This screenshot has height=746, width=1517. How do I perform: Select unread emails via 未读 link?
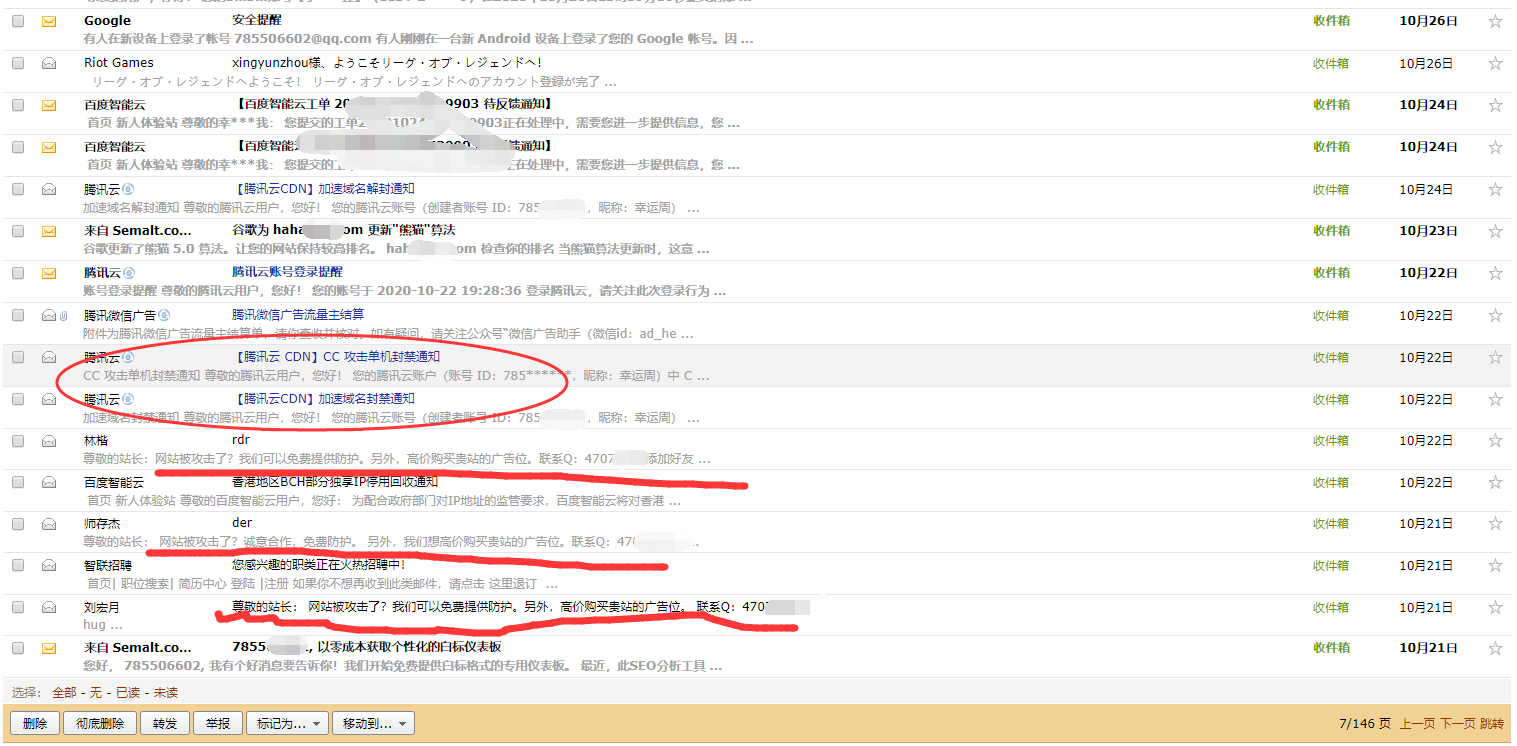[166, 692]
